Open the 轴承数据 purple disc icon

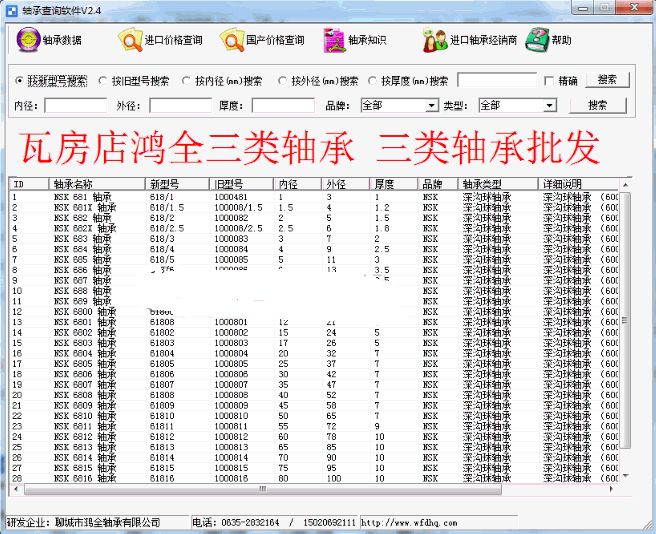point(28,40)
